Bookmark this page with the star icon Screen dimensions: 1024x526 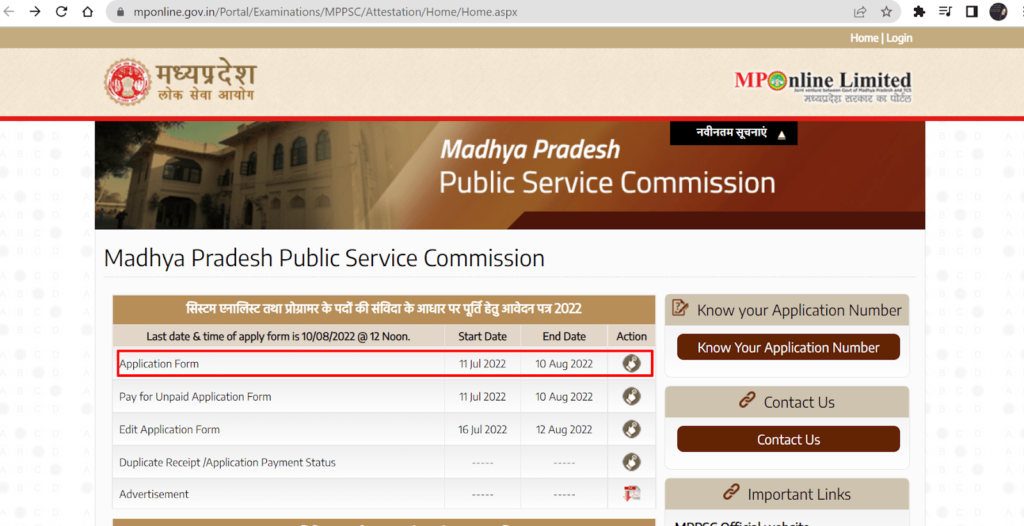(x=886, y=12)
